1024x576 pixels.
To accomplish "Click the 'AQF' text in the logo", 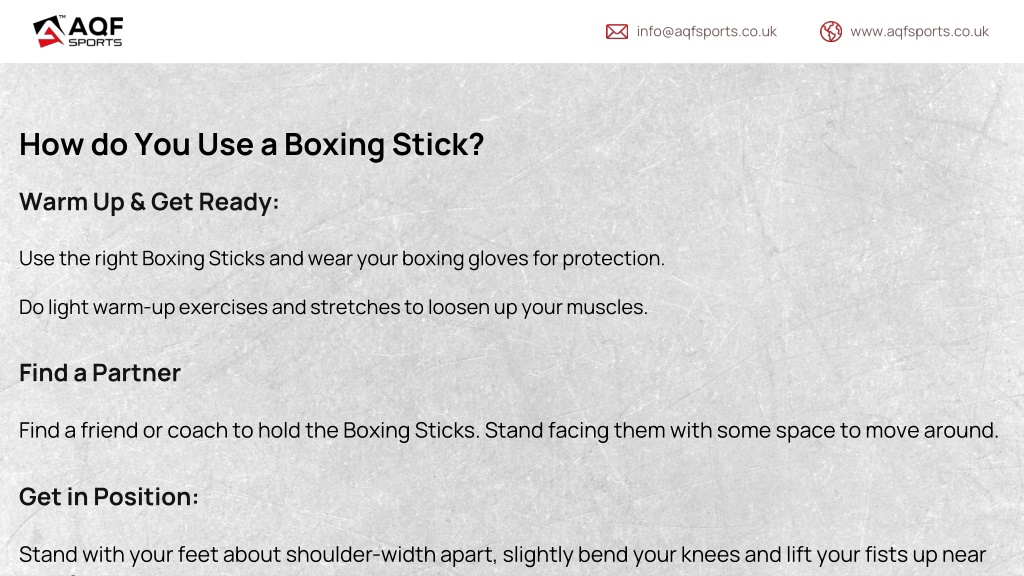I will 96,27.
